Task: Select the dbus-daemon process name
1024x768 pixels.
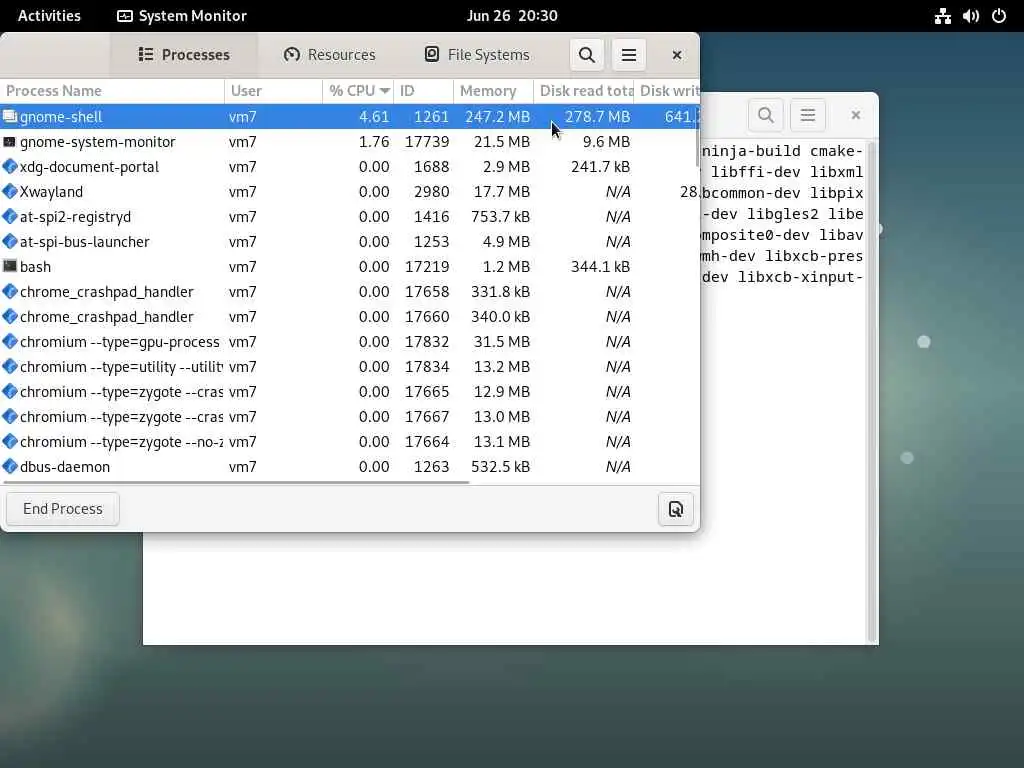Action: 65,467
